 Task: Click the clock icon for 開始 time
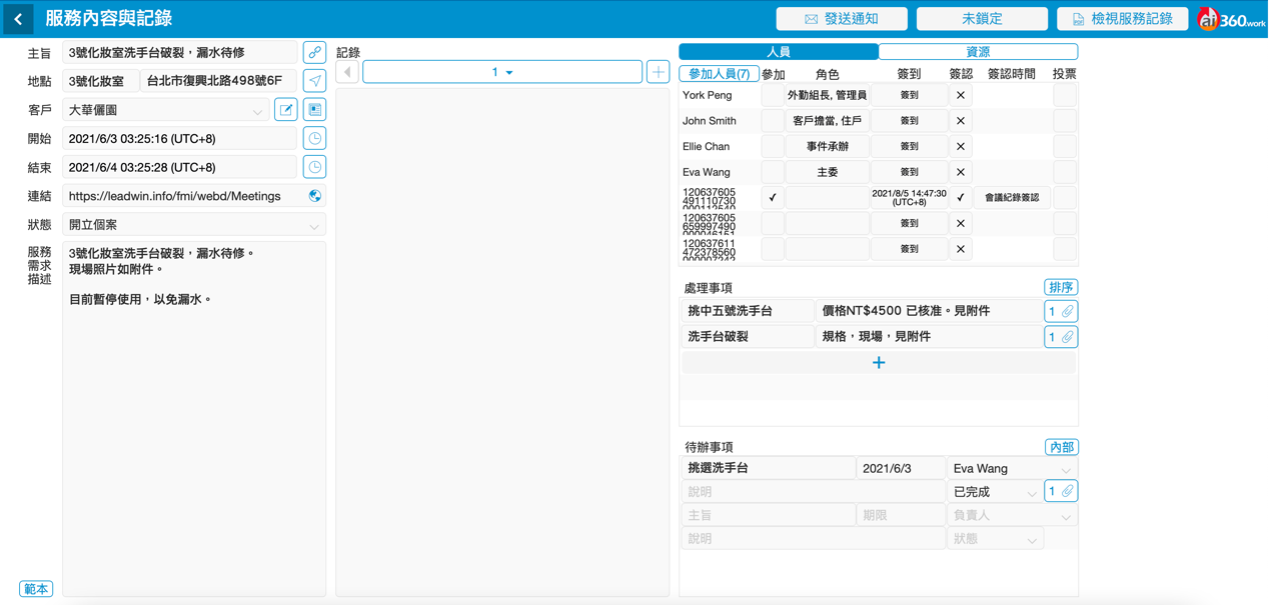click(314, 139)
